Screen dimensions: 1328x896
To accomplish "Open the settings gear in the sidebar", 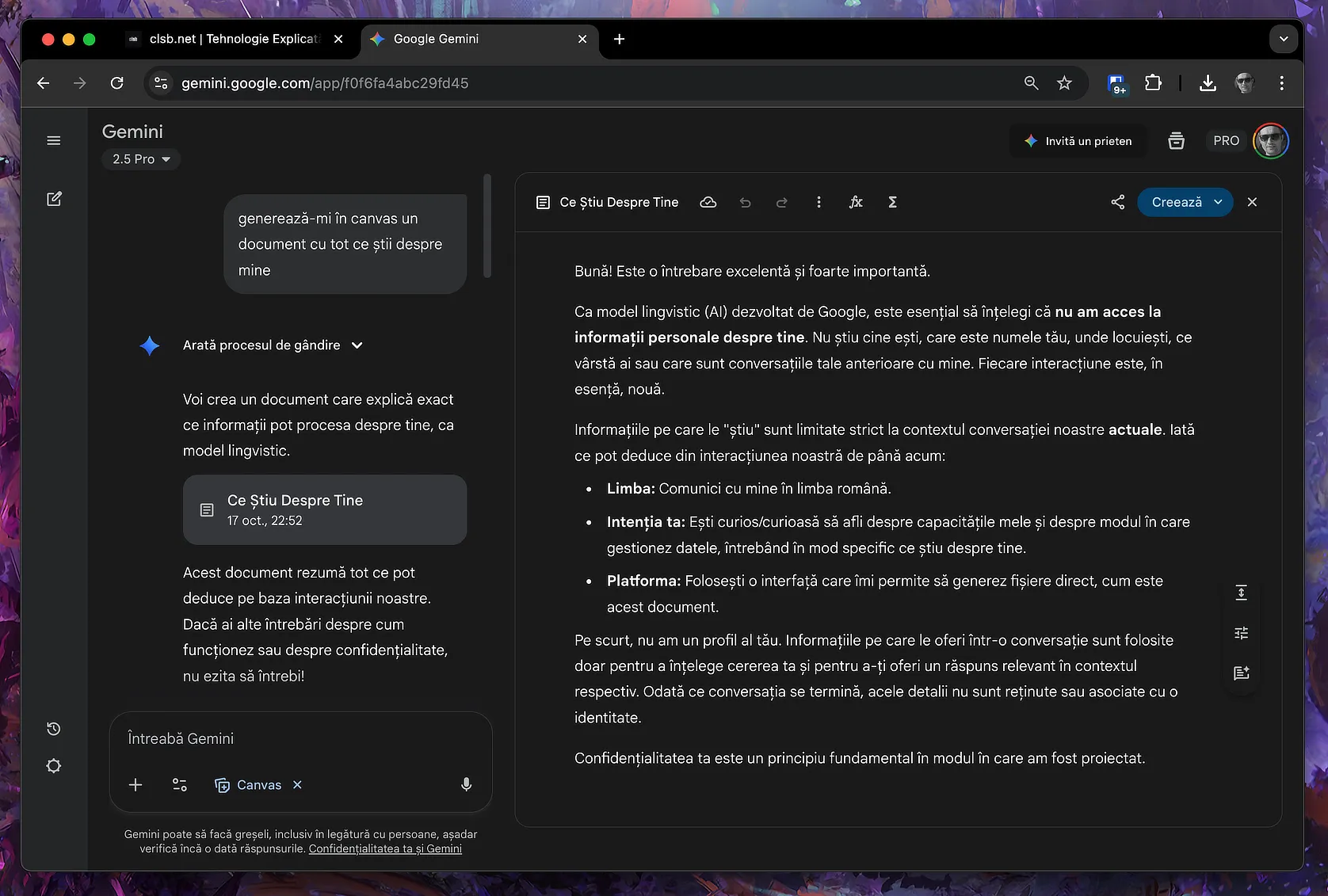I will (x=54, y=766).
